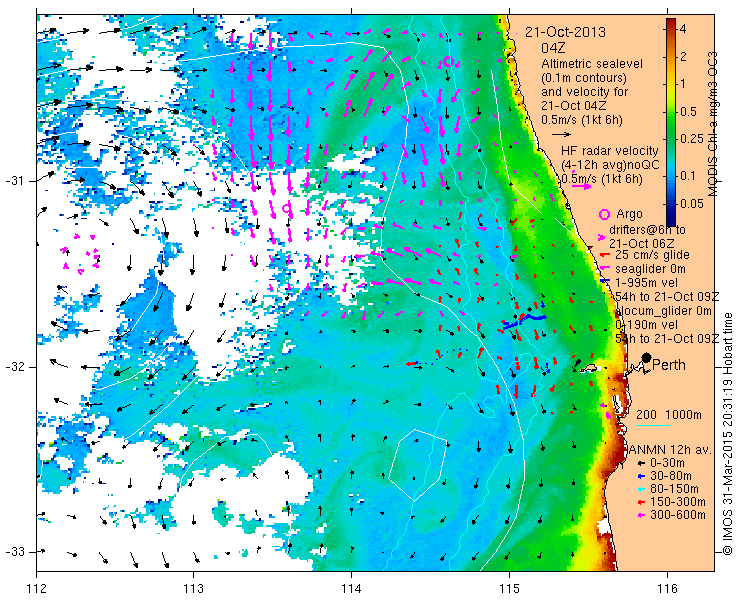Image resolution: width=740 pixels, height=600 pixels.
Task: Click the '30-80m' depth label
Action: pyautogui.click(x=671, y=476)
